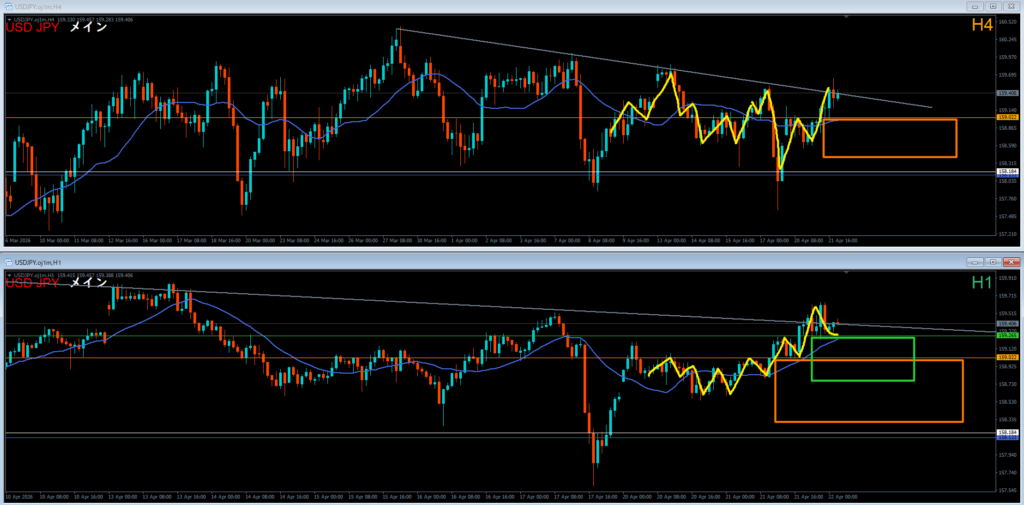Click the 21 Apr 16:00 label on the H4 time axis
The image size is (1024, 505).
(x=843, y=240)
